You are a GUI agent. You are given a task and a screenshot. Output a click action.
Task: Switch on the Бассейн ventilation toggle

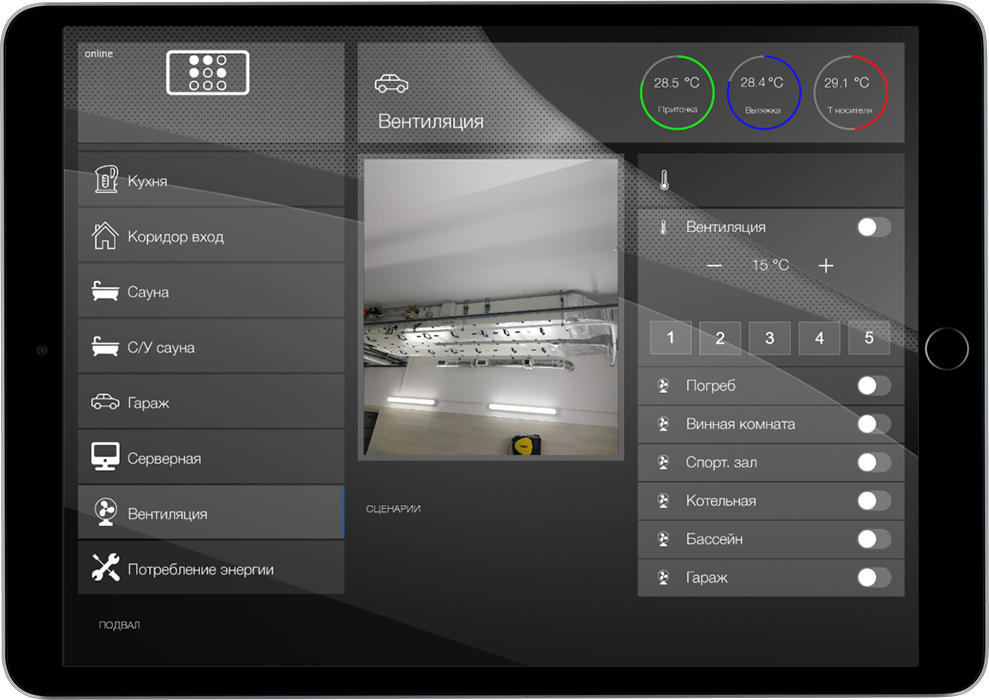873,539
